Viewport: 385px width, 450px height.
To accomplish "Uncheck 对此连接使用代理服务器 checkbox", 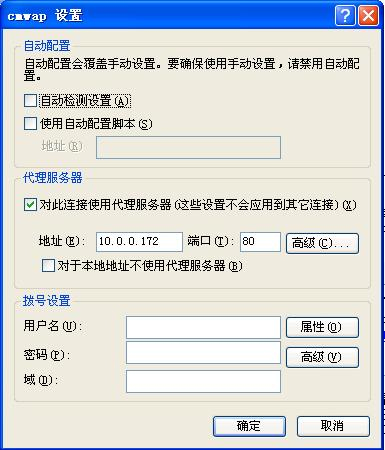I will [30, 204].
